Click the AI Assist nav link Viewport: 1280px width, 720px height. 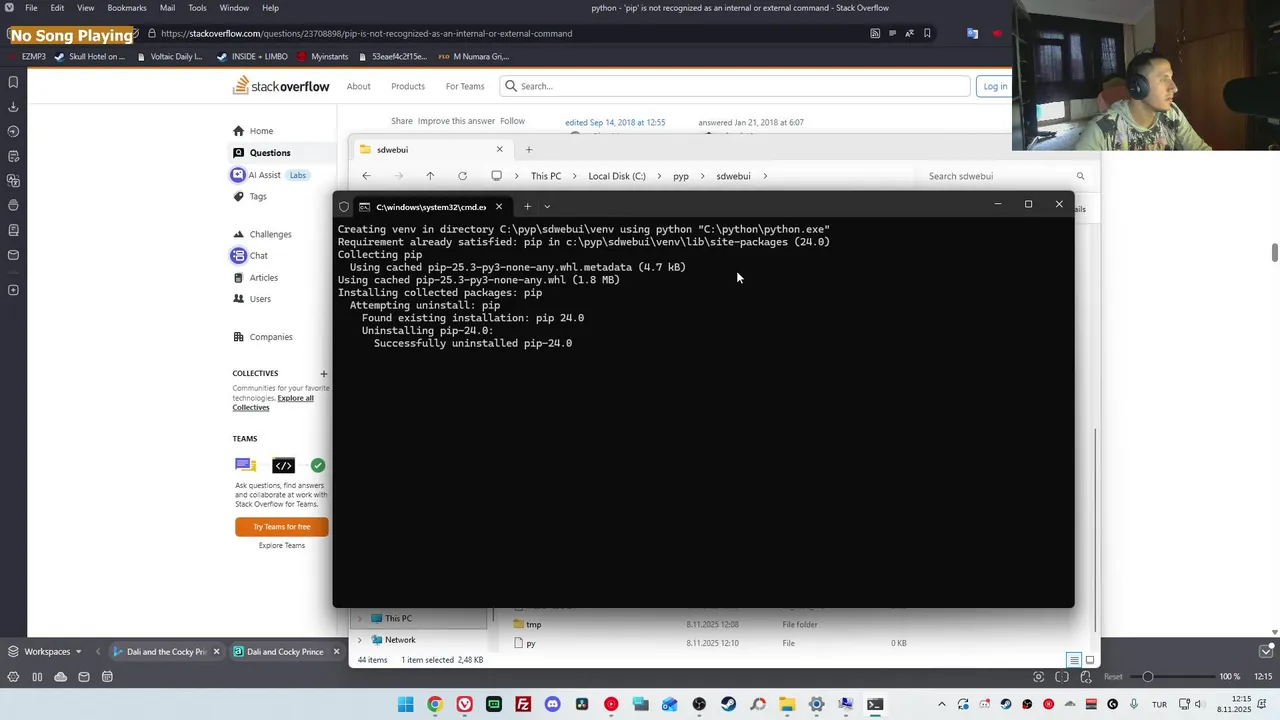264,175
